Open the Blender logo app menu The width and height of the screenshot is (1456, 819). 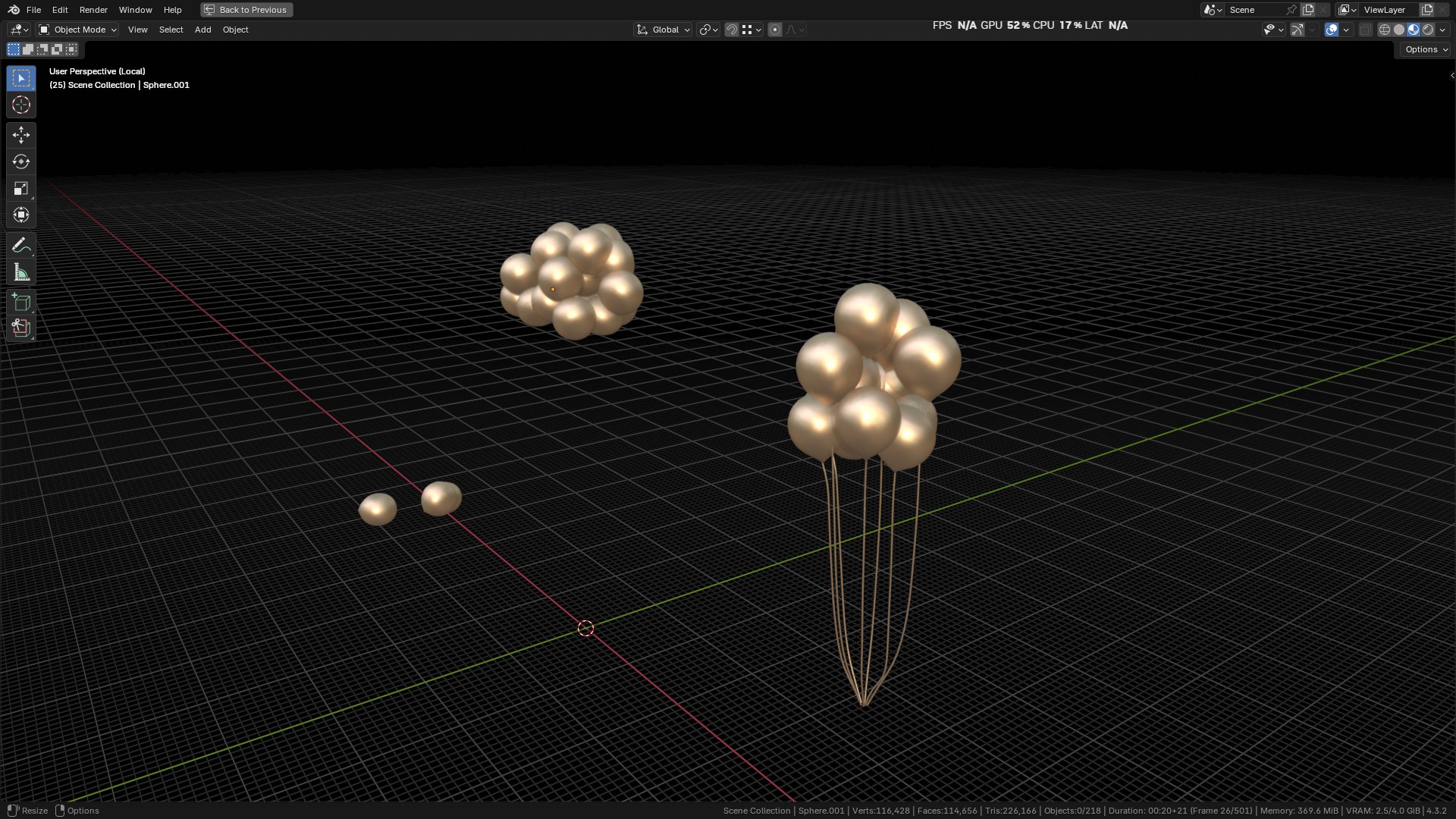point(14,10)
